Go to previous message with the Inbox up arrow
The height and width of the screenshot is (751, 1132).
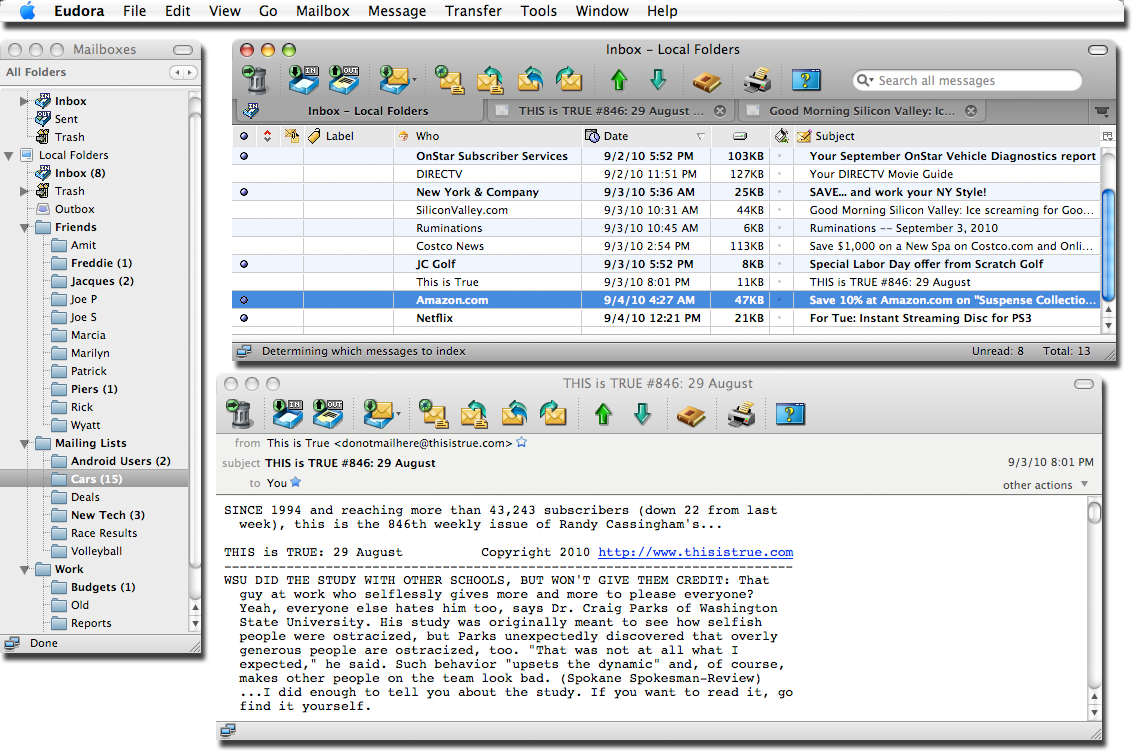619,79
